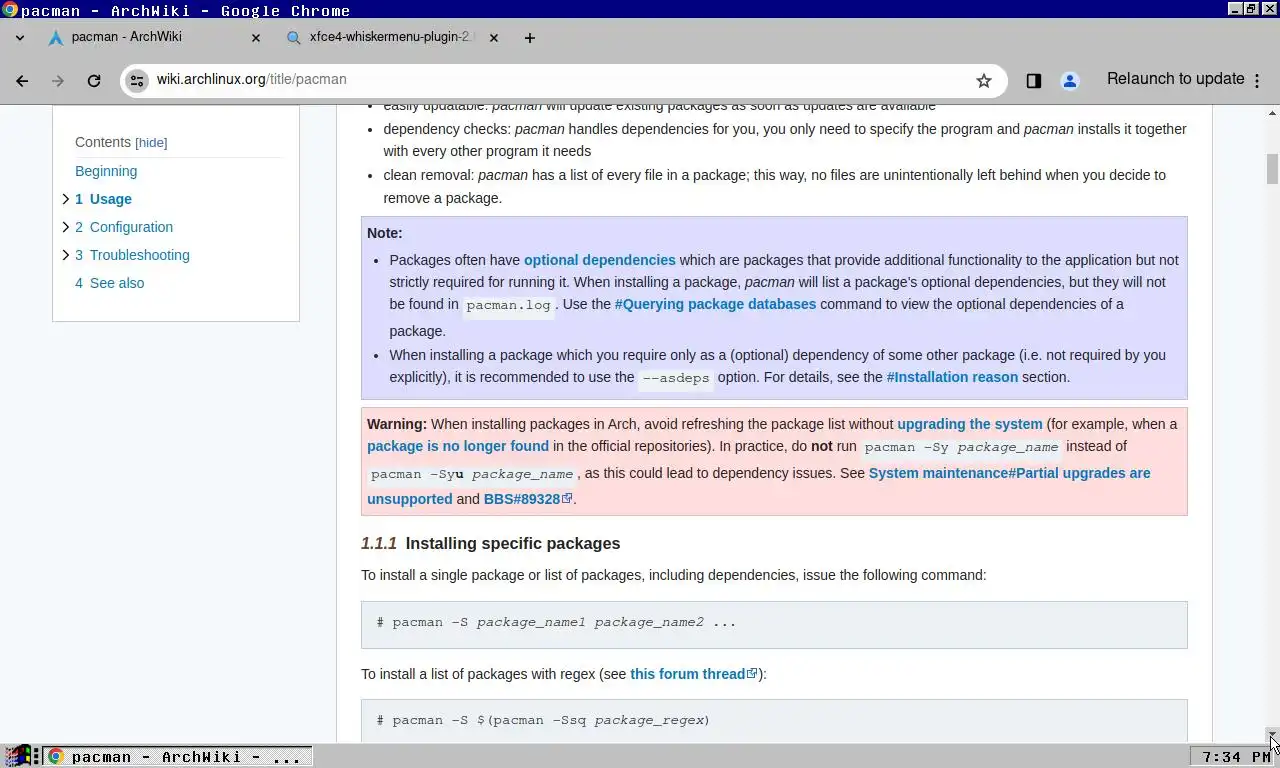Click the page vertical scrollbar thumb

(1272, 169)
